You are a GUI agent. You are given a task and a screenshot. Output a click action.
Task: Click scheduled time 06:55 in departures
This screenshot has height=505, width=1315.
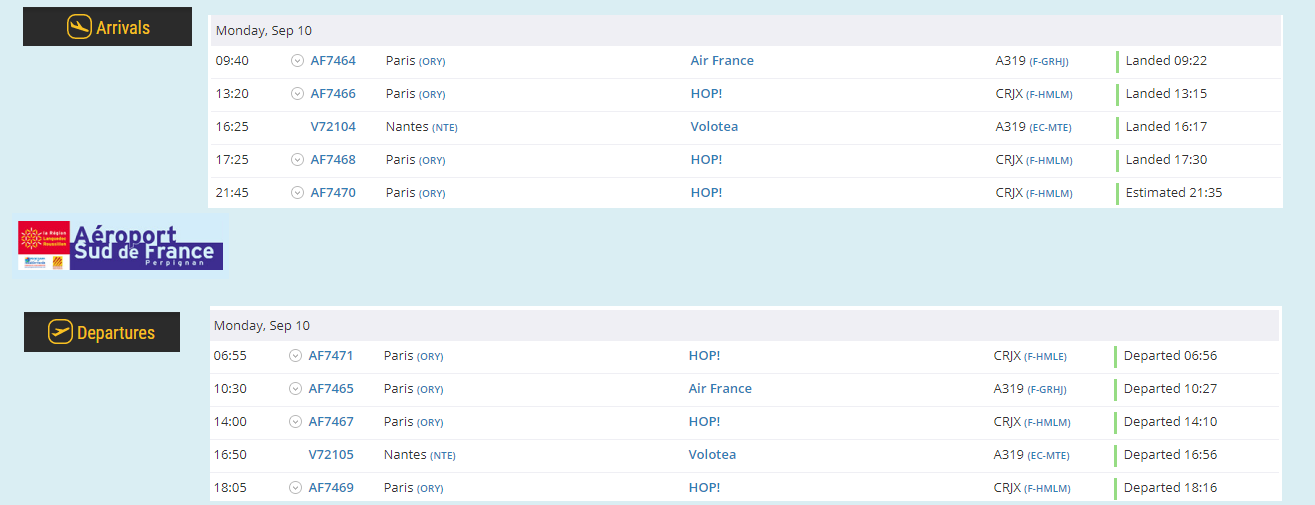(x=230, y=356)
